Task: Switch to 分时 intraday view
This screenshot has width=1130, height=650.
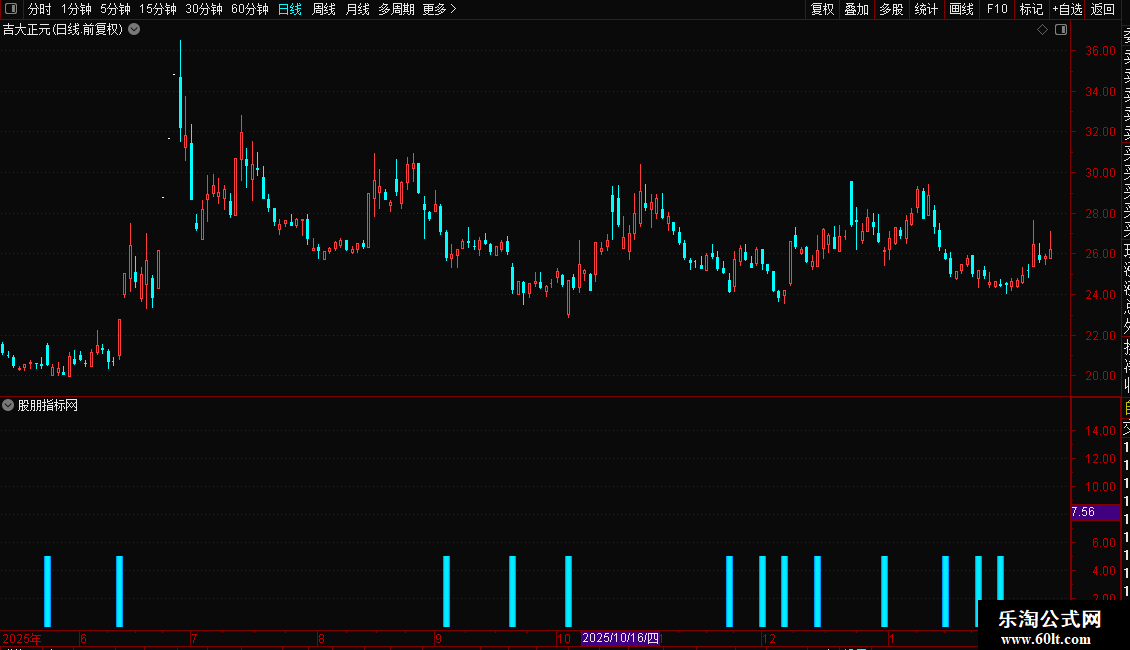Action: pos(40,9)
